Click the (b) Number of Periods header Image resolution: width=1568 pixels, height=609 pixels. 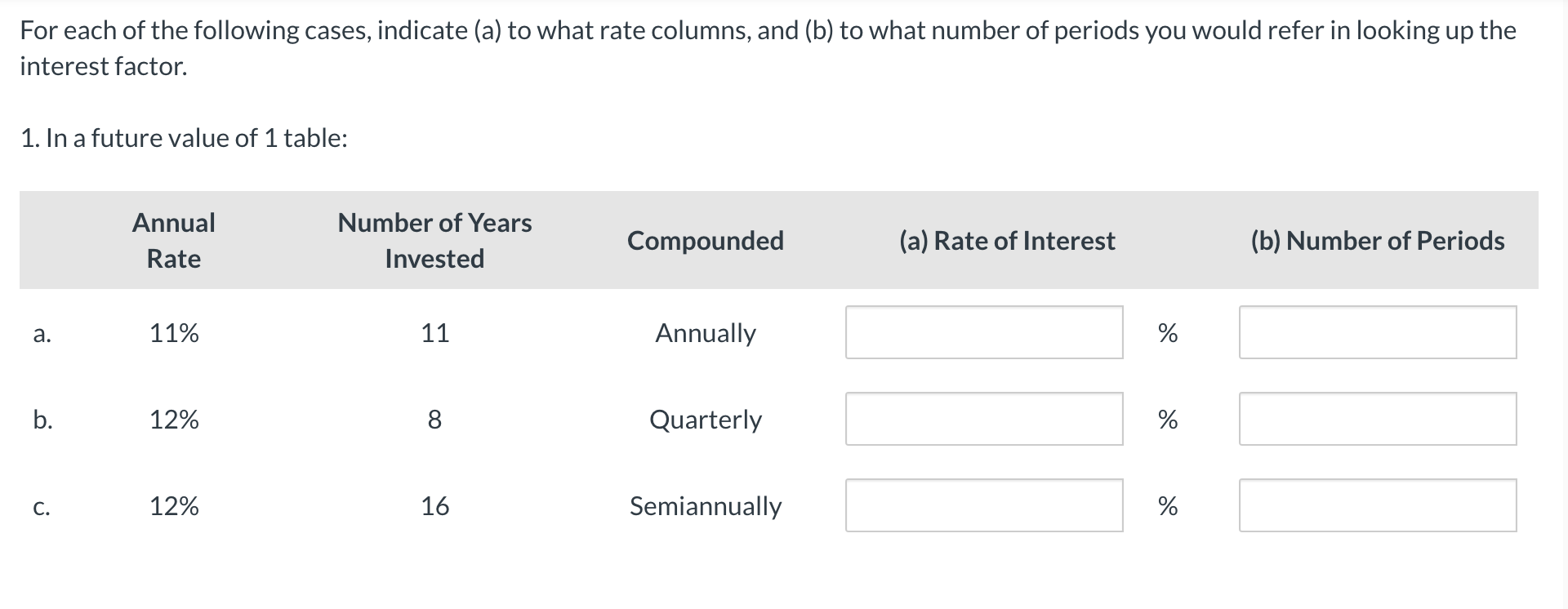click(1378, 240)
